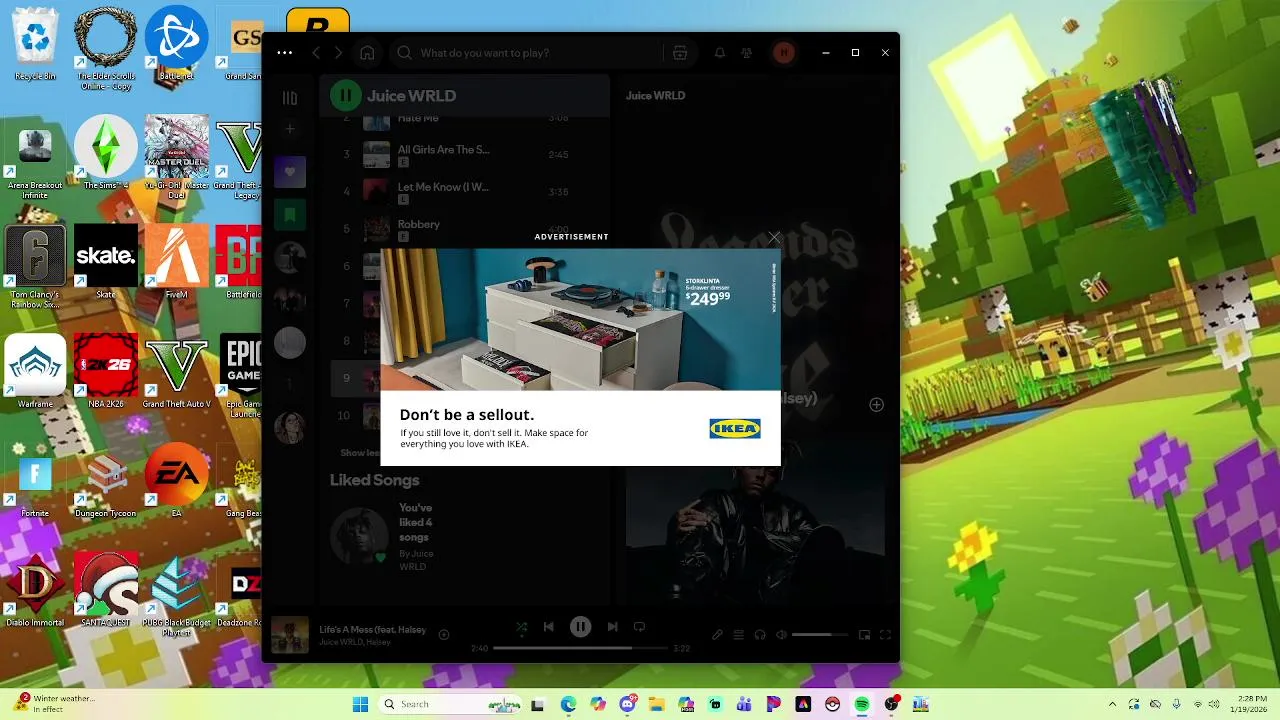The height and width of the screenshot is (720, 1280).
Task: Open the Friend Activity icon
Action: tap(746, 53)
